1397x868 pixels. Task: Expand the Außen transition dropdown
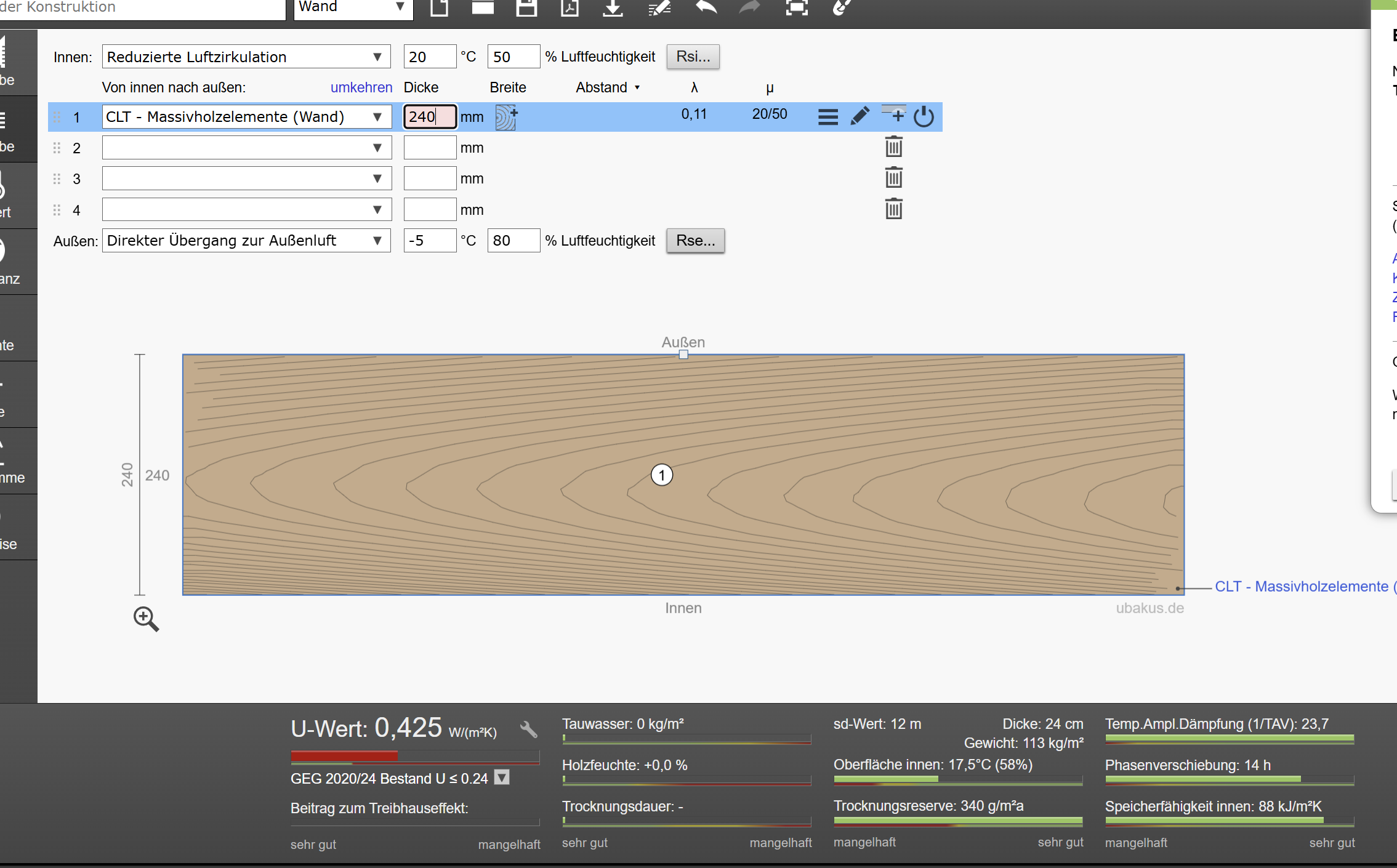click(246, 241)
